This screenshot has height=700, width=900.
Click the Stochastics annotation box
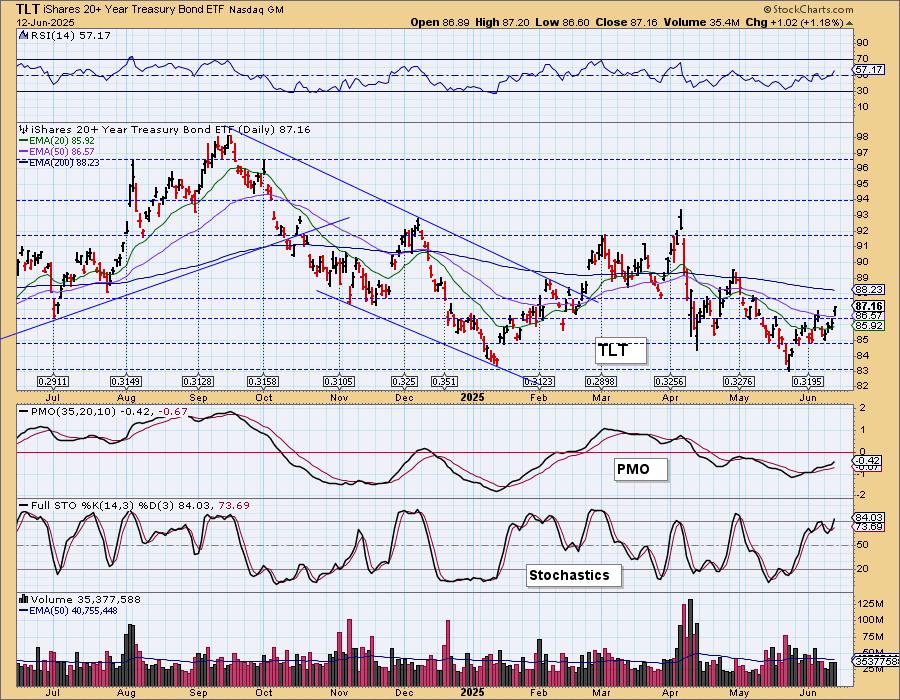pyautogui.click(x=573, y=575)
